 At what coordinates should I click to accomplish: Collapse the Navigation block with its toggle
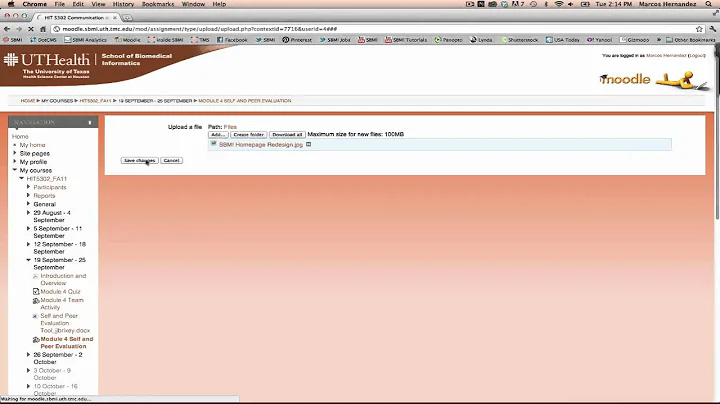[90, 123]
